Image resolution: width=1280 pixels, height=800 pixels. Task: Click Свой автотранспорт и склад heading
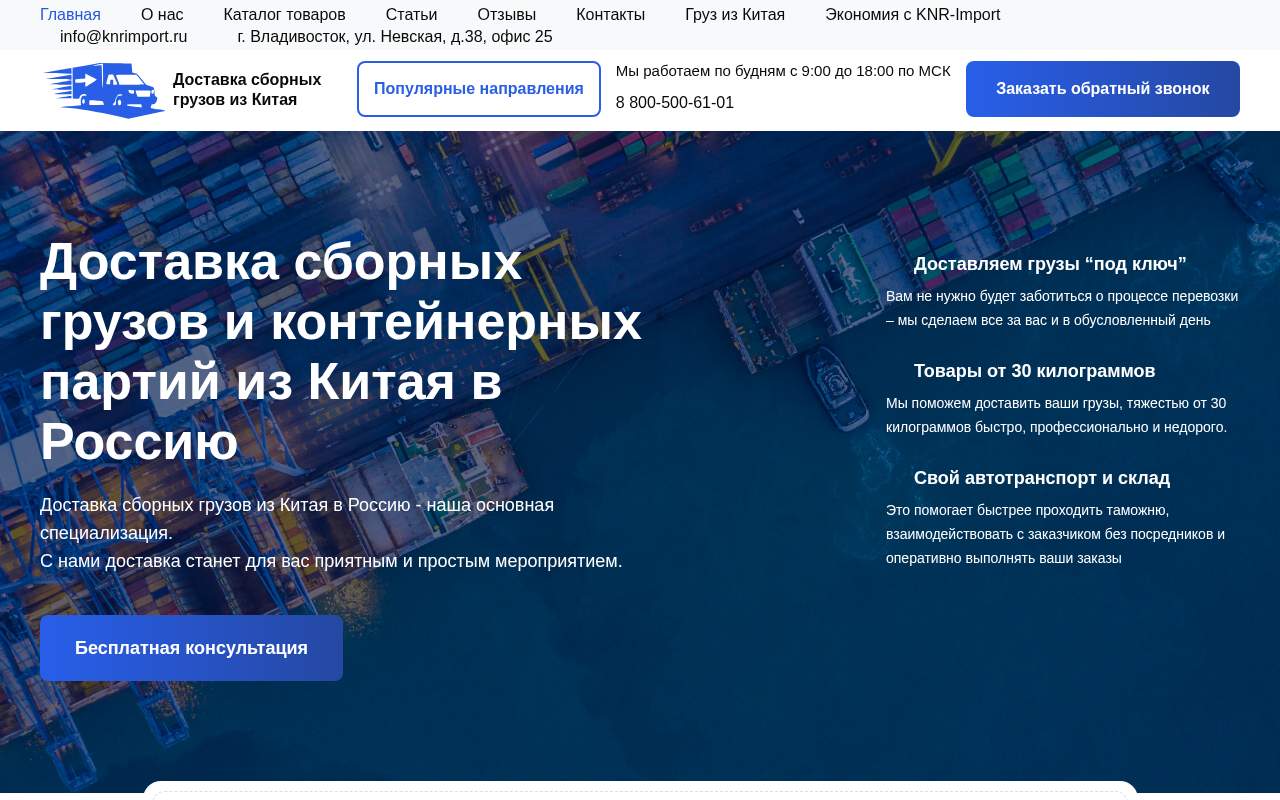tap(1042, 478)
